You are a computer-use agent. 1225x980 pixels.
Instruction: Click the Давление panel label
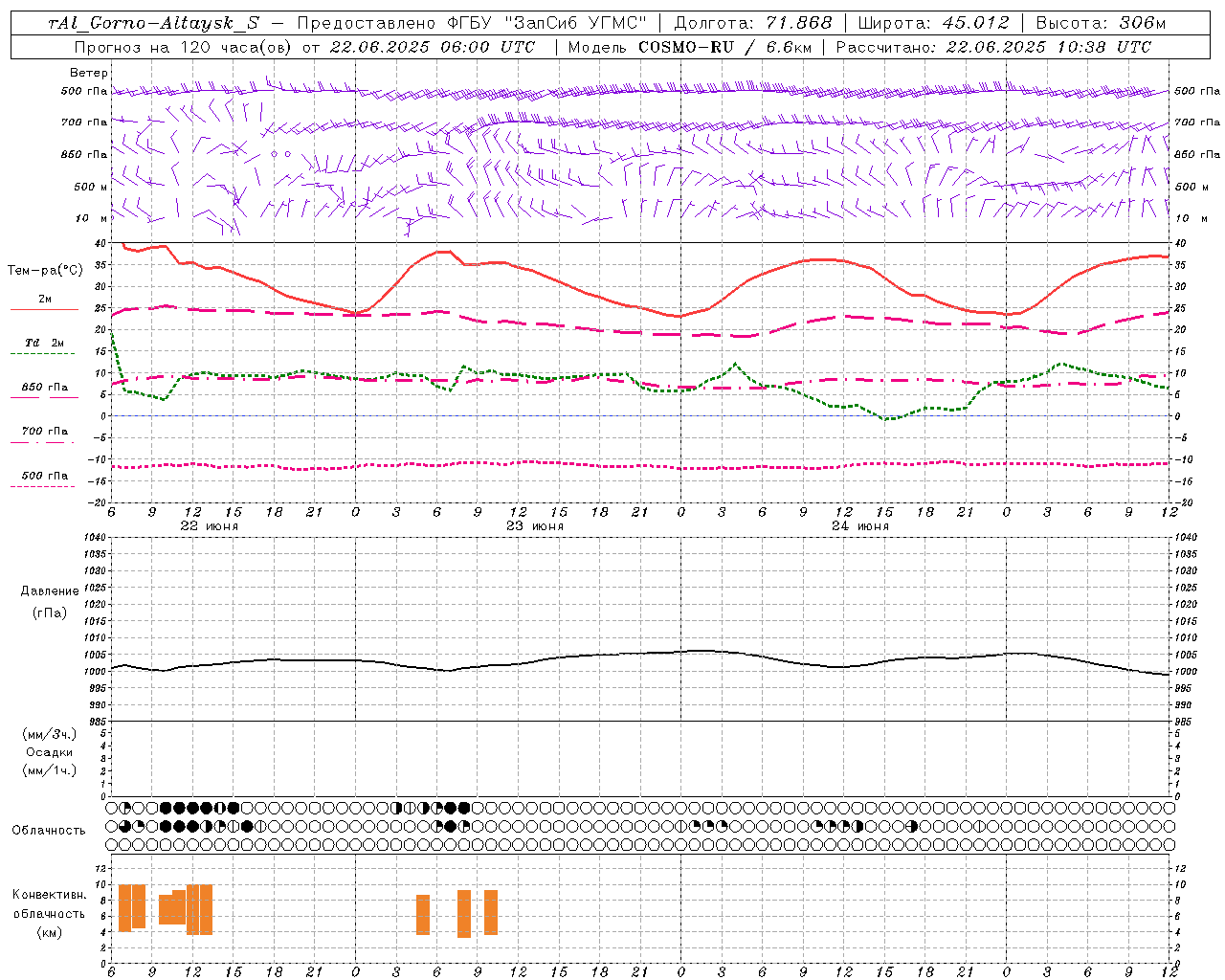coord(50,591)
